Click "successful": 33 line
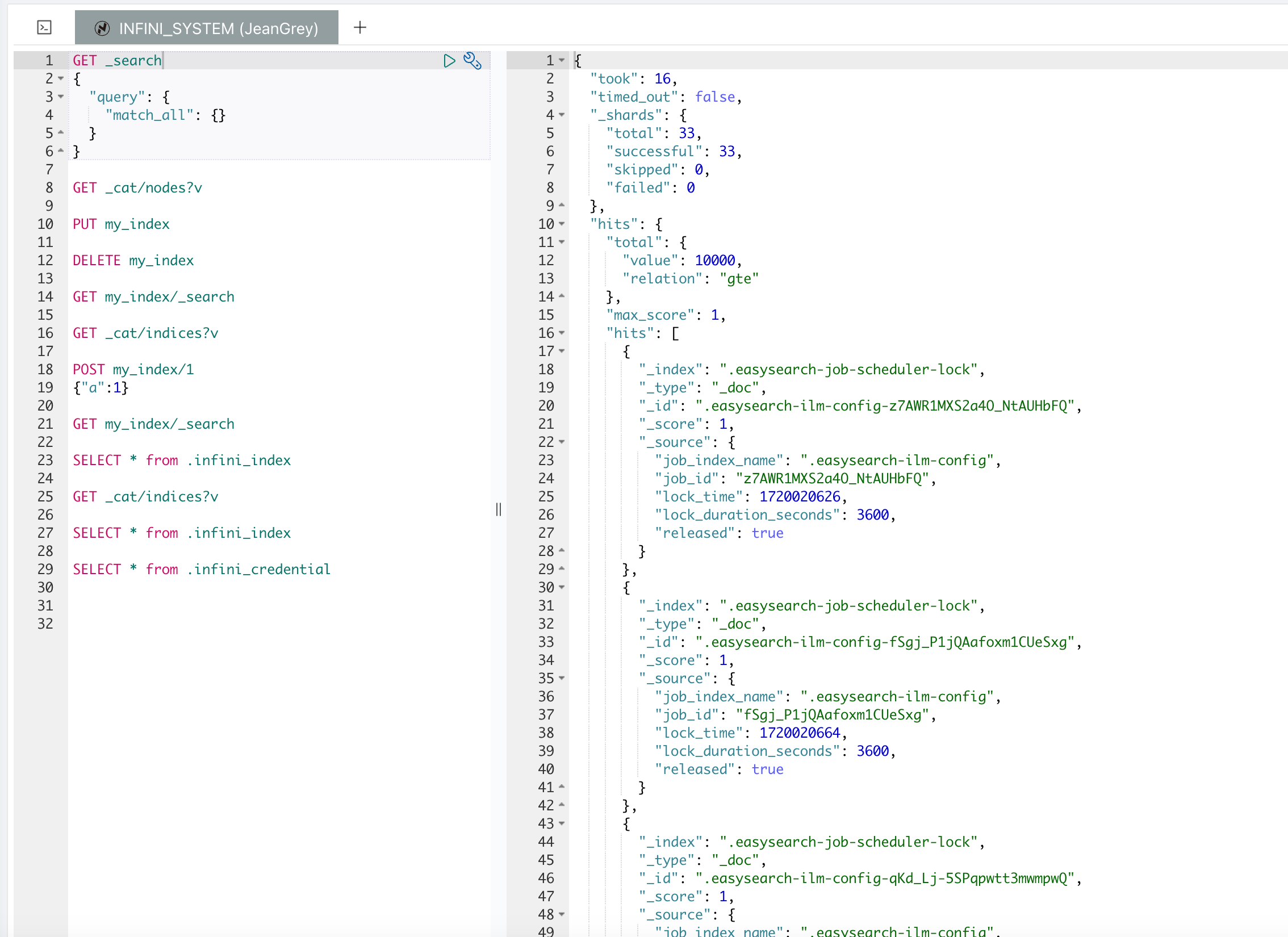Viewport: 1288px width, 937px height. [x=674, y=152]
